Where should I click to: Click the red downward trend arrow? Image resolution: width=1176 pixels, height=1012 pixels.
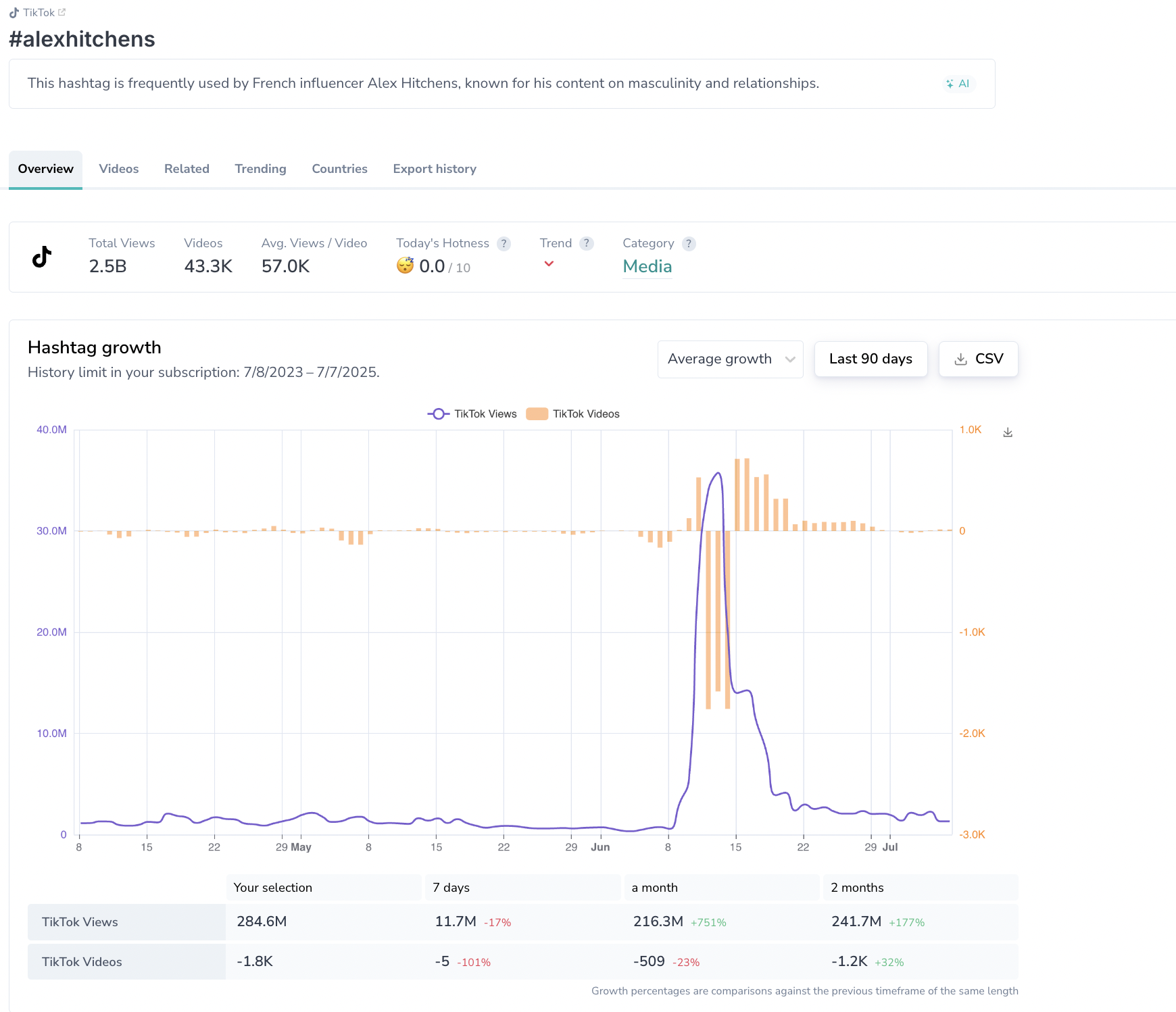pos(549,264)
